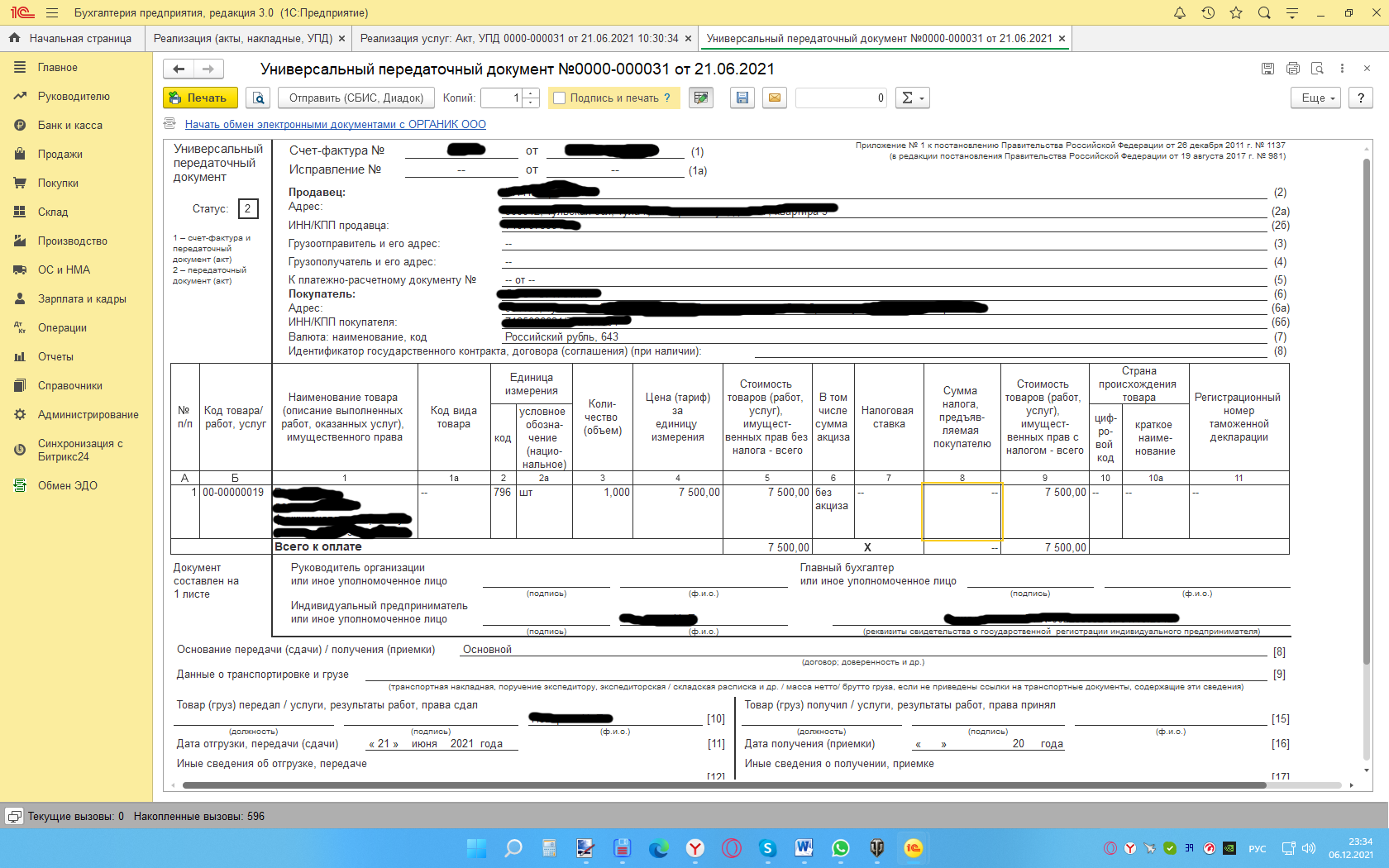Open Word from the taskbar
The image size is (1389, 868).
tap(804, 848)
